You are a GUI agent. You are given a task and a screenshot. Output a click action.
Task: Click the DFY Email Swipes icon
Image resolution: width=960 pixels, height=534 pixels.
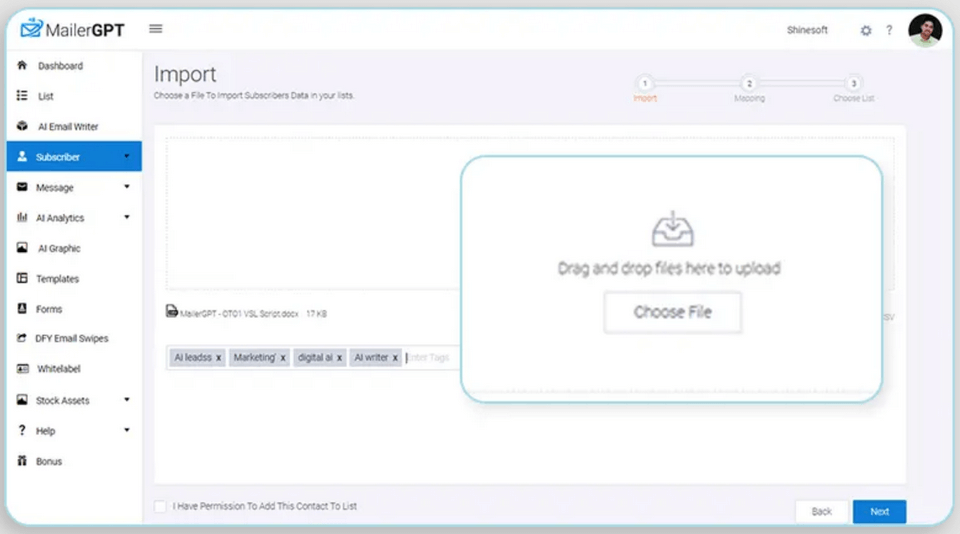[x=22, y=337]
